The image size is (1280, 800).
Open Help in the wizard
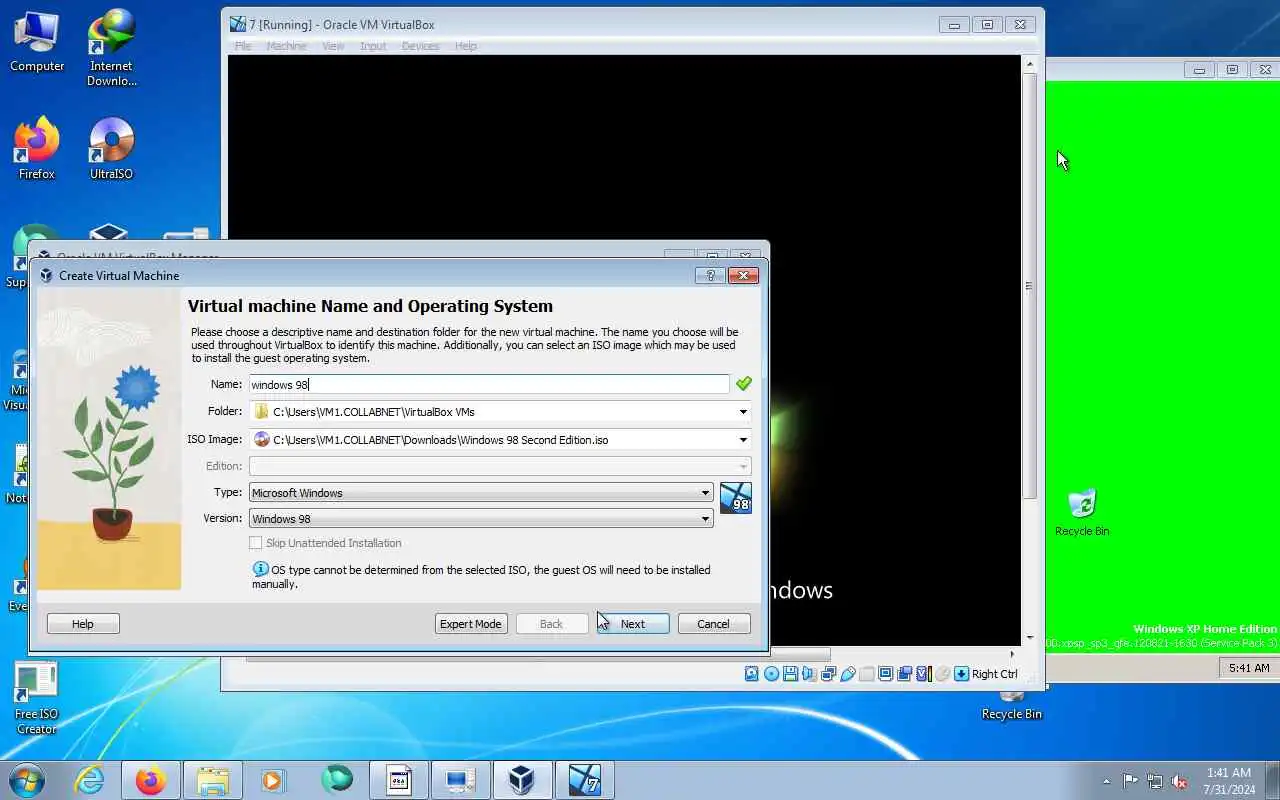(x=83, y=624)
